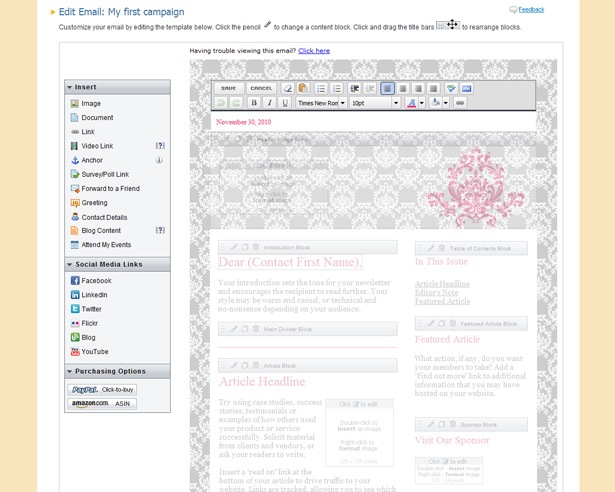Click the redo arrow icon
The width and height of the screenshot is (615, 492).
click(x=236, y=103)
